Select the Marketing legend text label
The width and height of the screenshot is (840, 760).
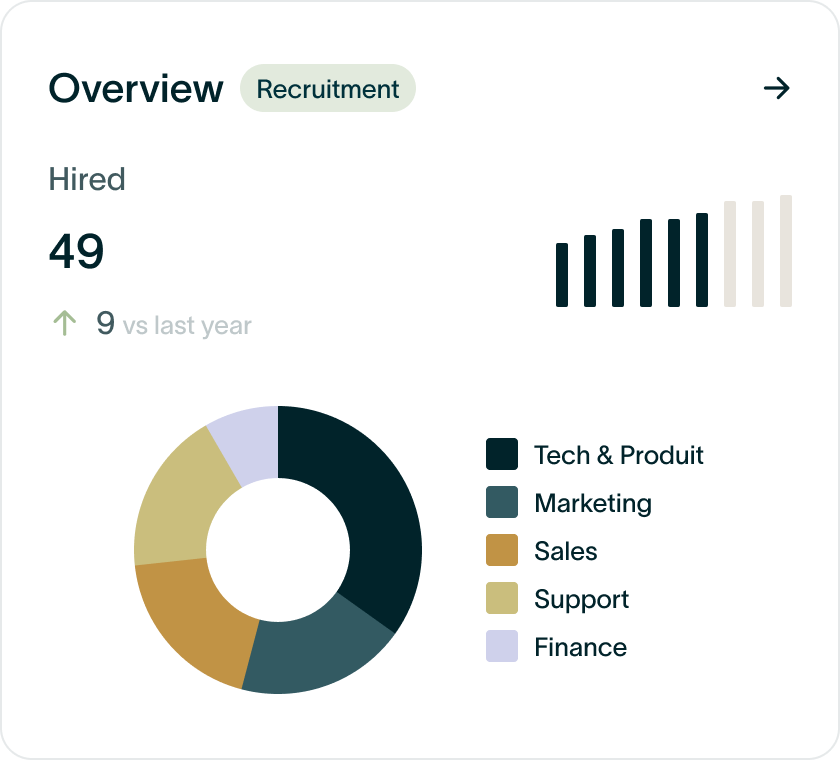pyautogui.click(x=593, y=503)
